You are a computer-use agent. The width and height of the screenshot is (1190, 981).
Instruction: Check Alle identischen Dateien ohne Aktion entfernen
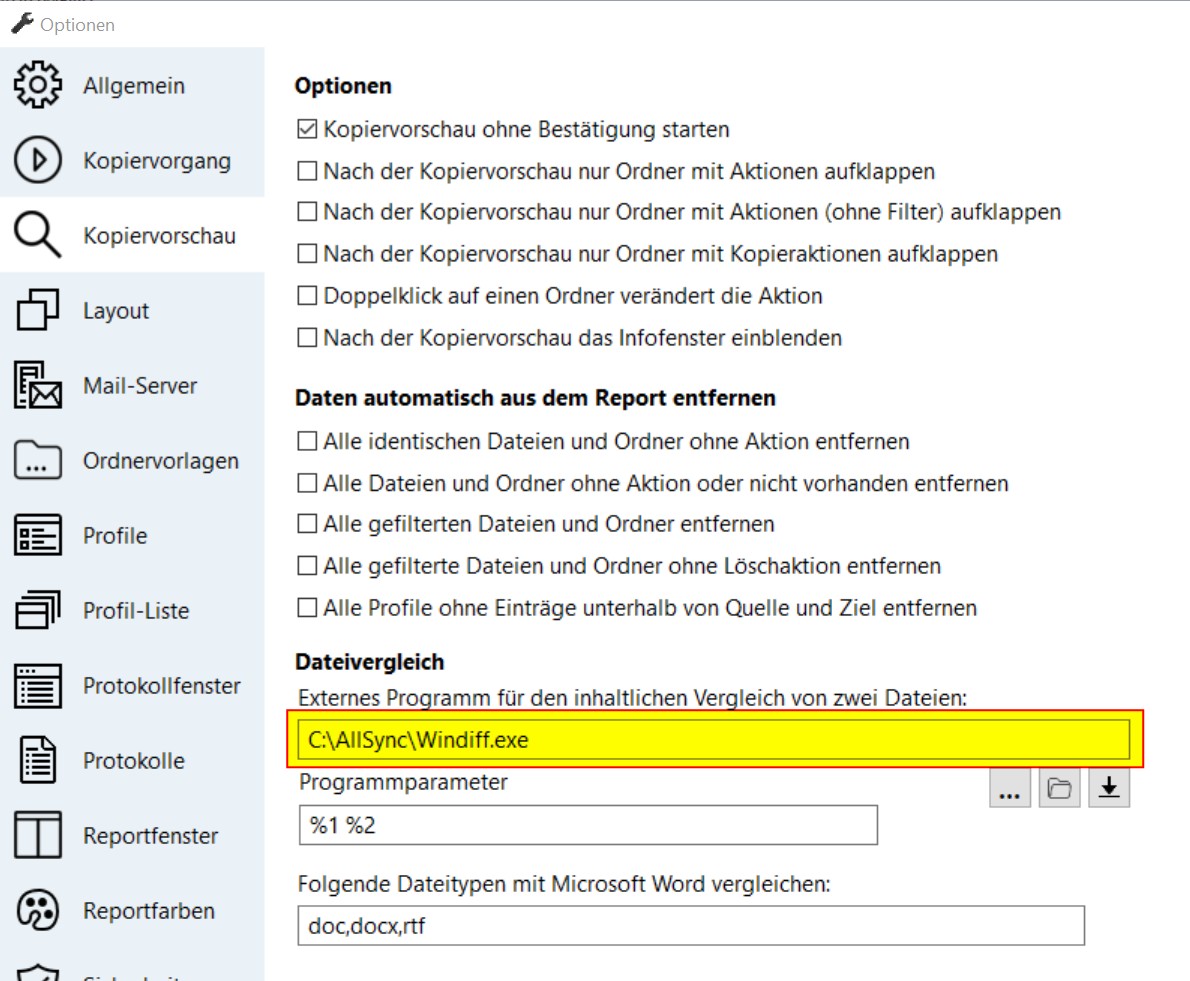(x=308, y=441)
